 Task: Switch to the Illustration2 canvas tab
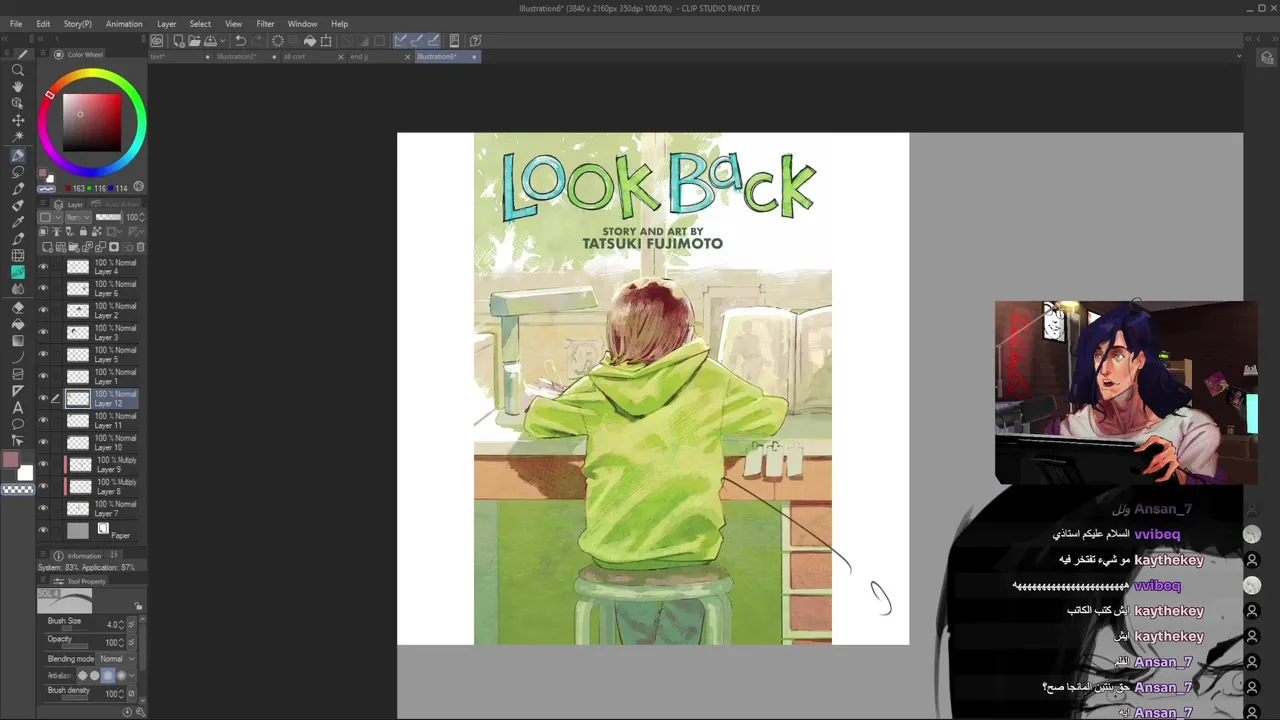click(x=237, y=57)
